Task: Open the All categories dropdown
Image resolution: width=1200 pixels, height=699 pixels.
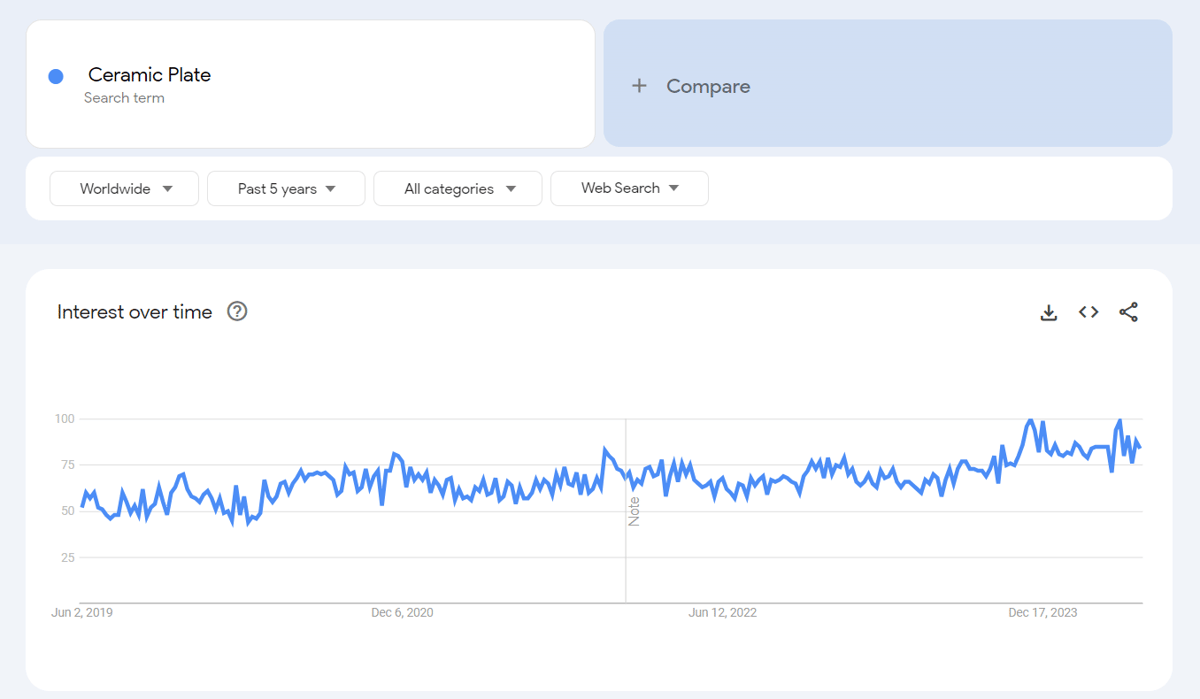Action: [458, 188]
